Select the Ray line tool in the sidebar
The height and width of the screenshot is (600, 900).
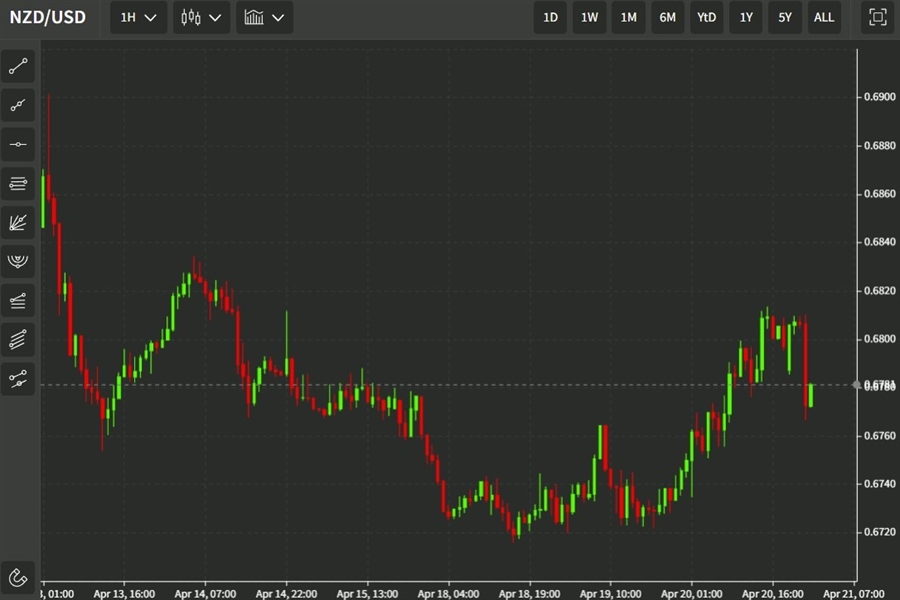click(x=18, y=105)
